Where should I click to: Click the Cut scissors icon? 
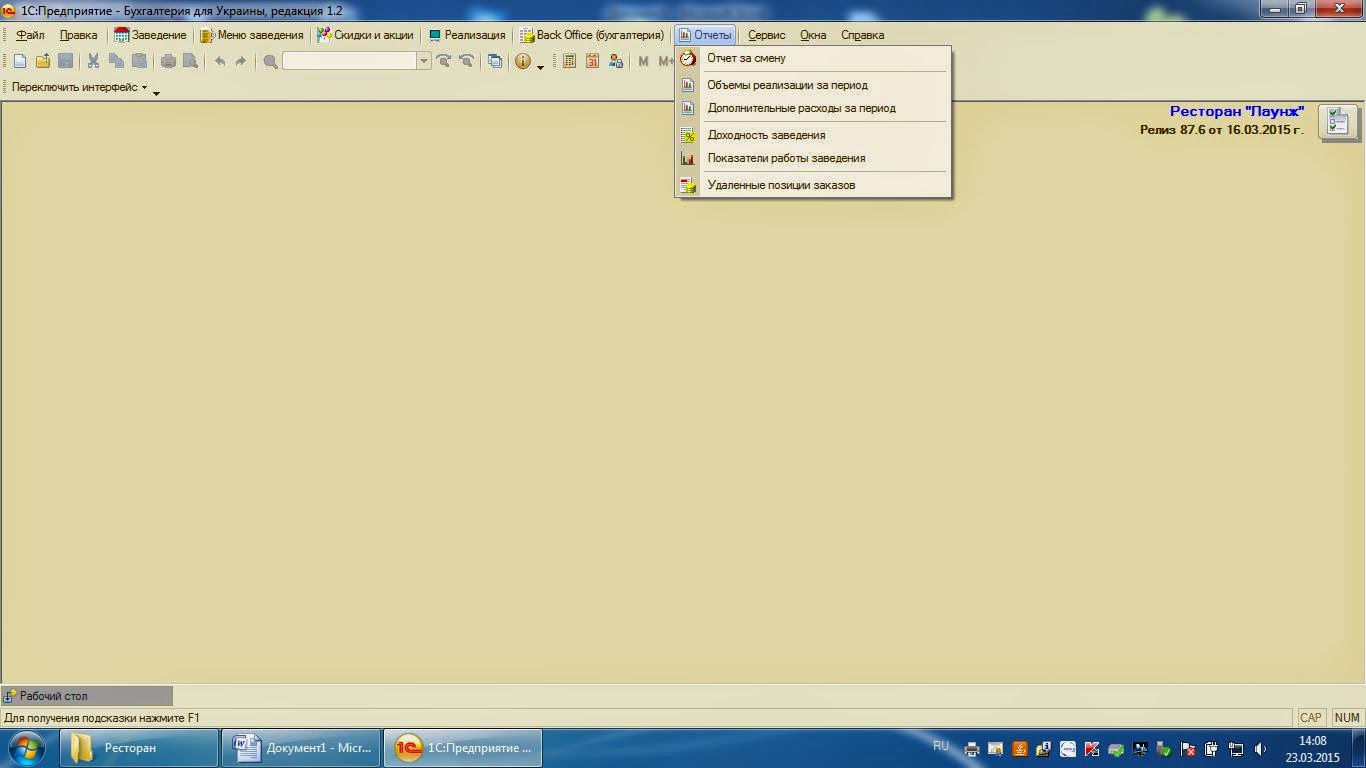click(x=93, y=61)
